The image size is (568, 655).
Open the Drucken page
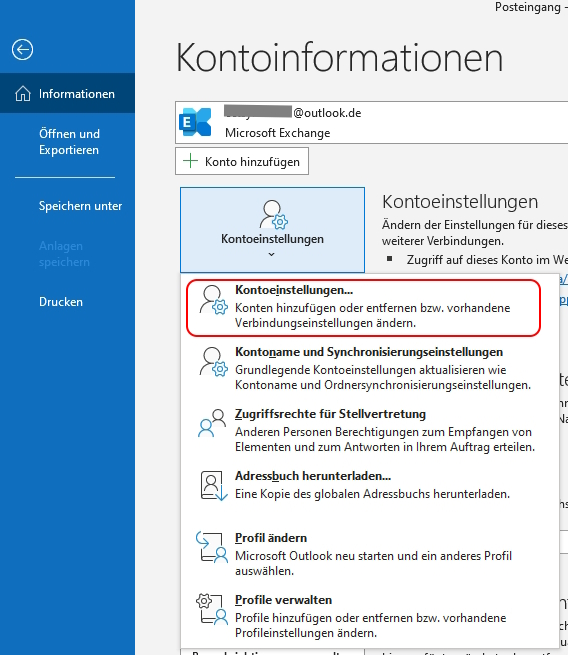pos(61,302)
